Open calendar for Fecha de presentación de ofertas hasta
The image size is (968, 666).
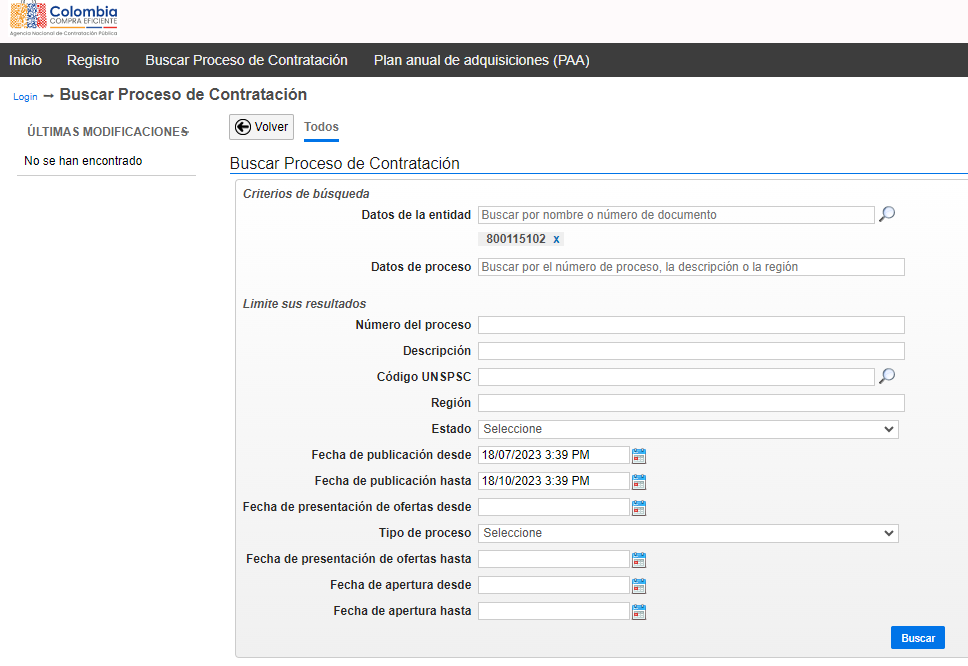[x=639, y=560]
